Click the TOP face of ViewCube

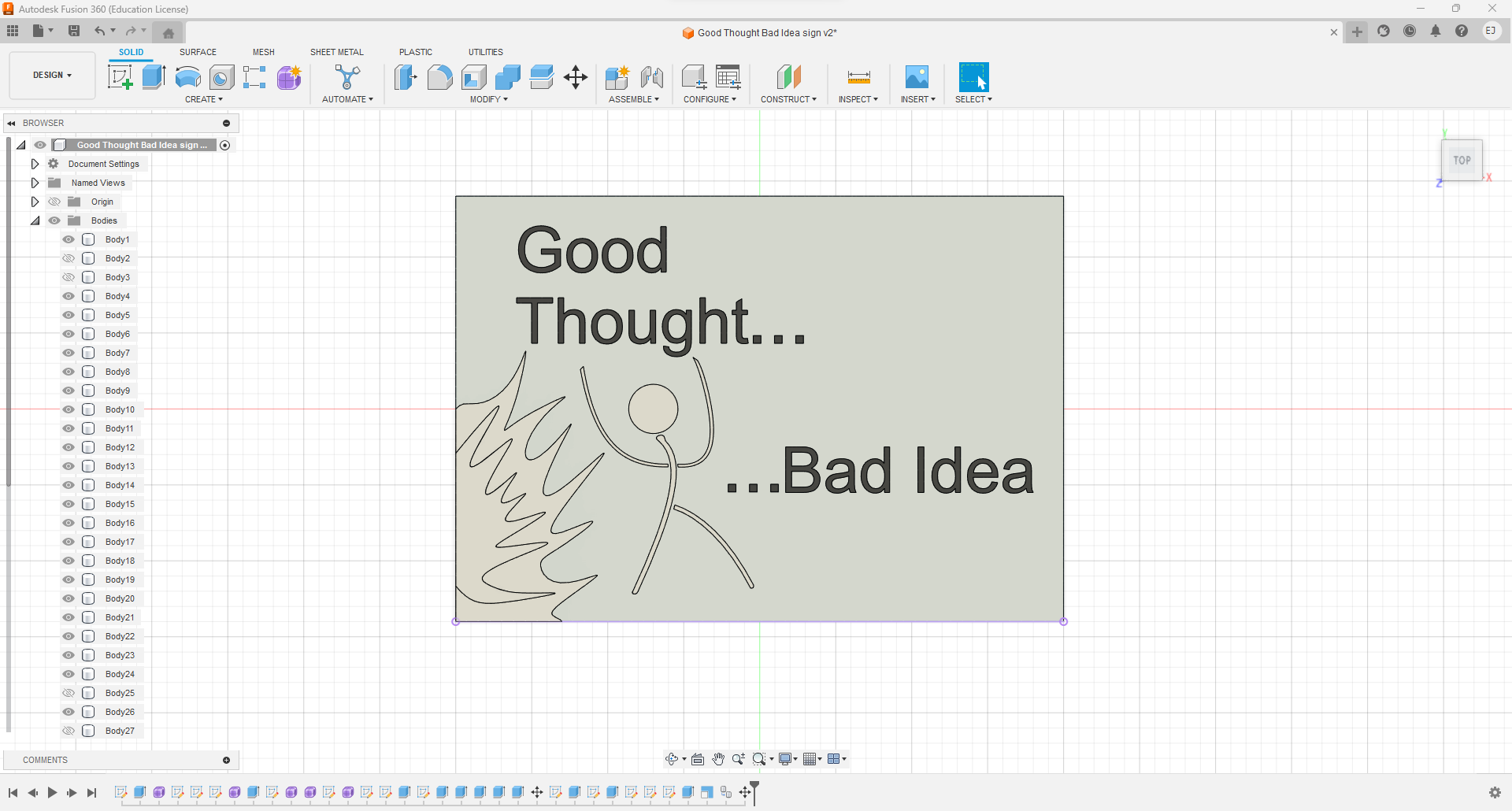tap(1462, 160)
